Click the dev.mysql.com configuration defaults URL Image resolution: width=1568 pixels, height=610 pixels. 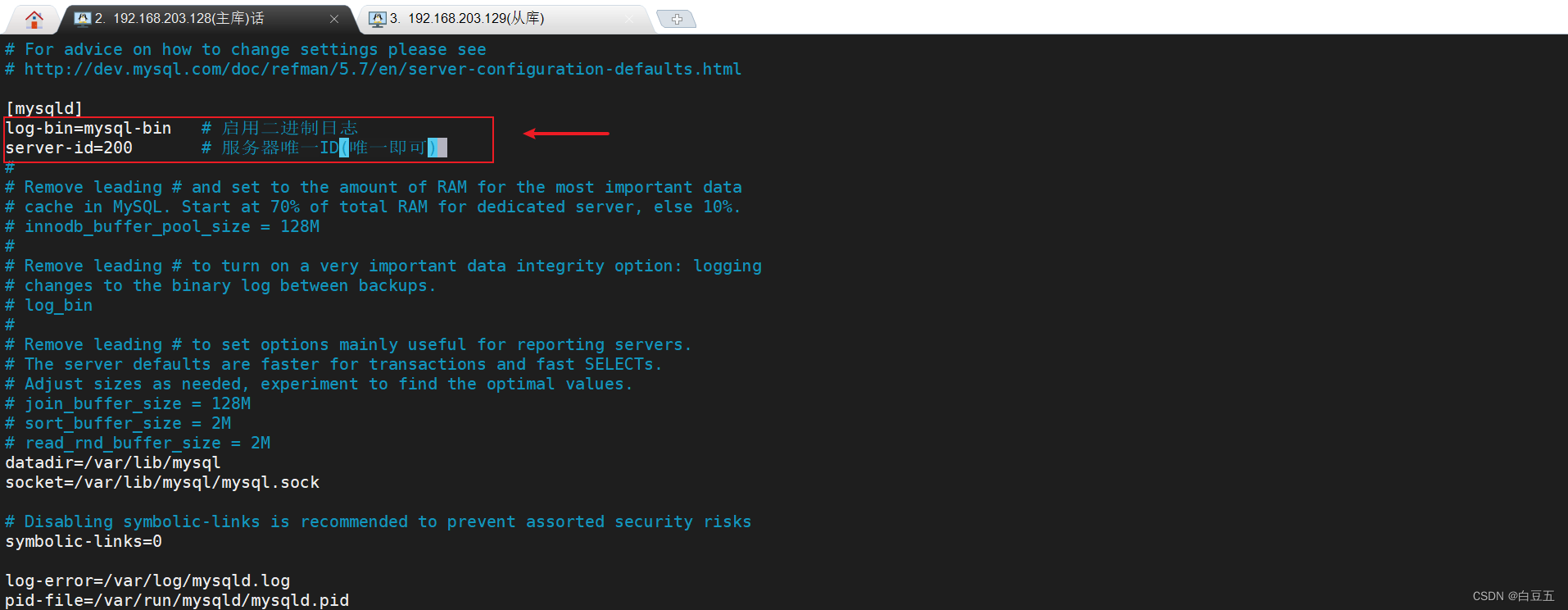383,70
